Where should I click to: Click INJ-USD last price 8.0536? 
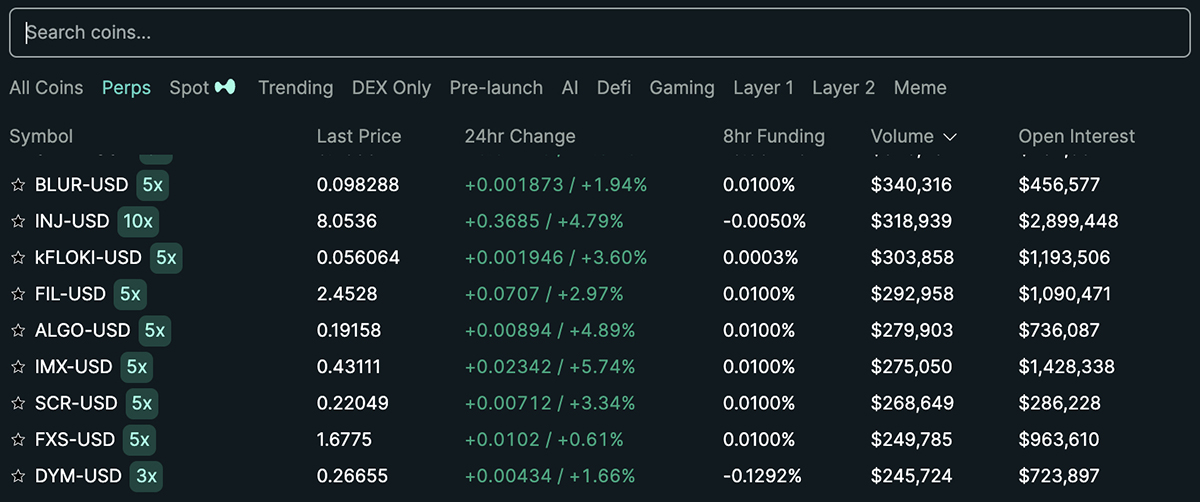click(x=346, y=221)
